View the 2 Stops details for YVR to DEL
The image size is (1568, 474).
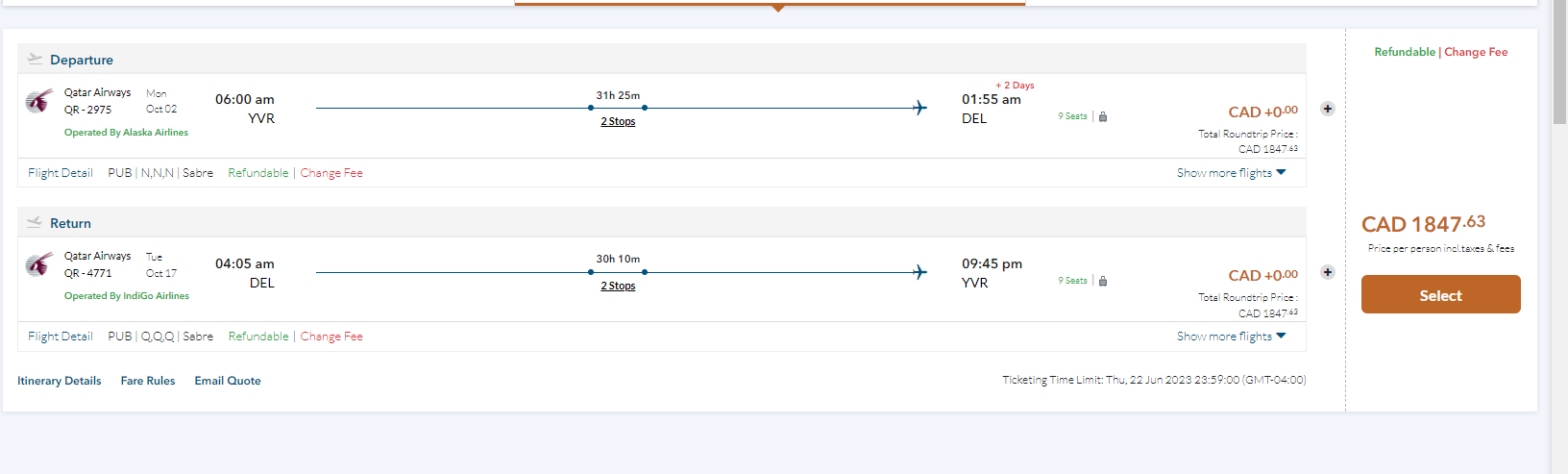pos(618,121)
